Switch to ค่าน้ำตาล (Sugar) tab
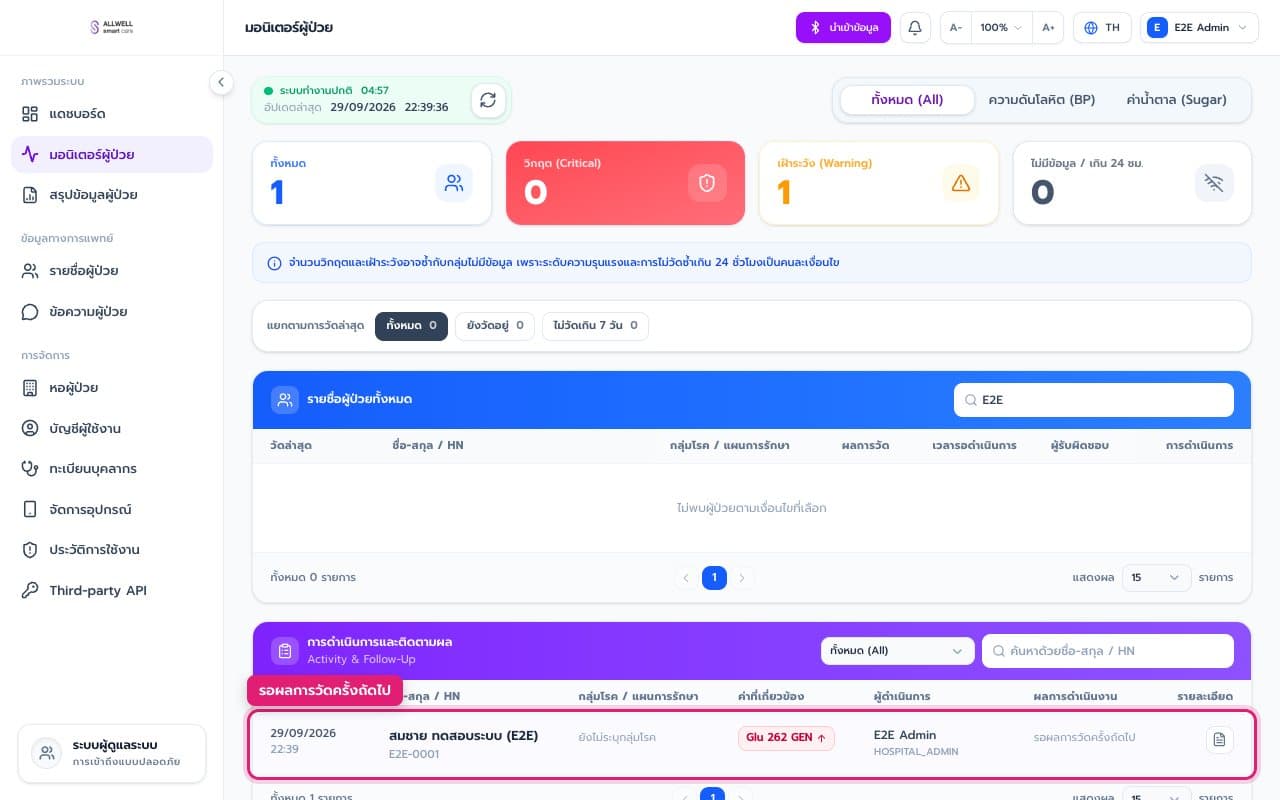Screen dimensions: 1280x800 click(1176, 100)
